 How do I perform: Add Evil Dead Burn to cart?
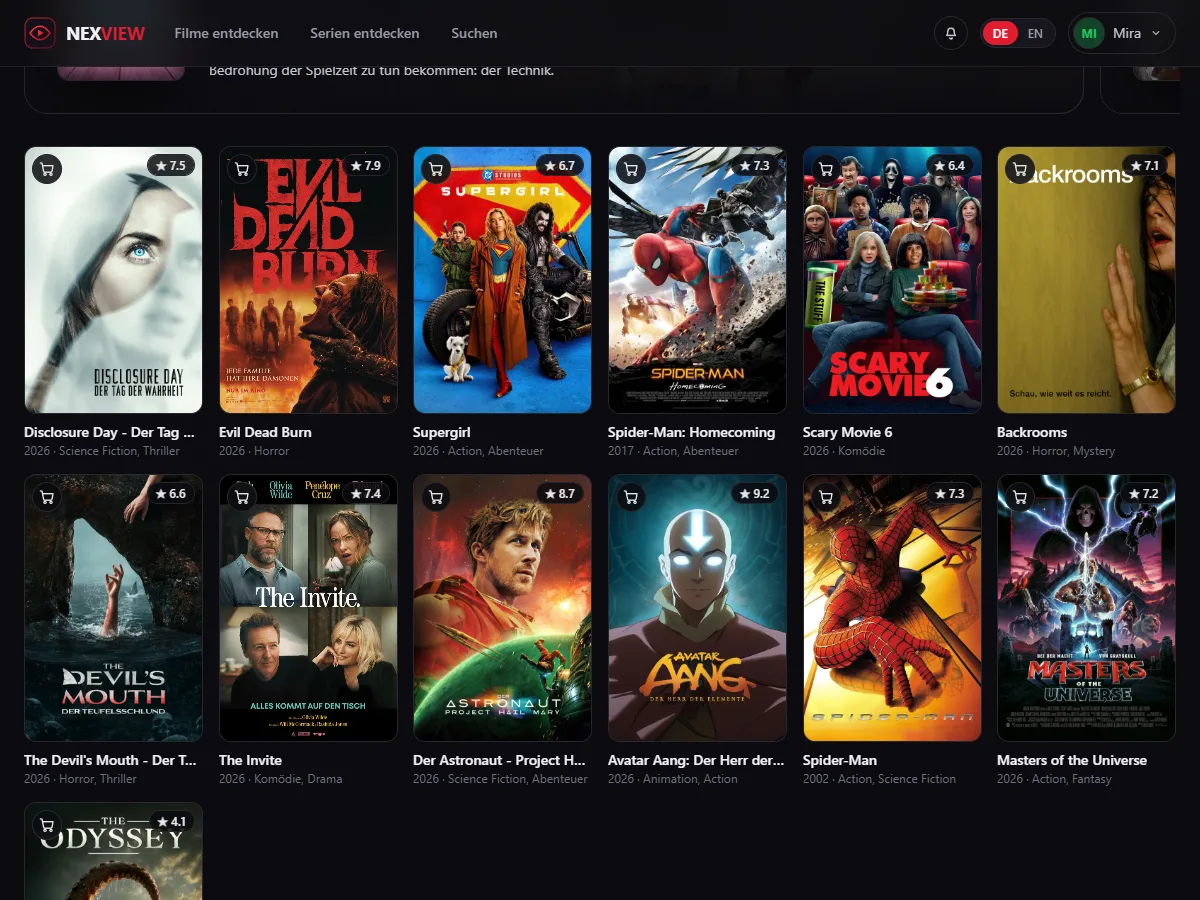pyautogui.click(x=242, y=169)
